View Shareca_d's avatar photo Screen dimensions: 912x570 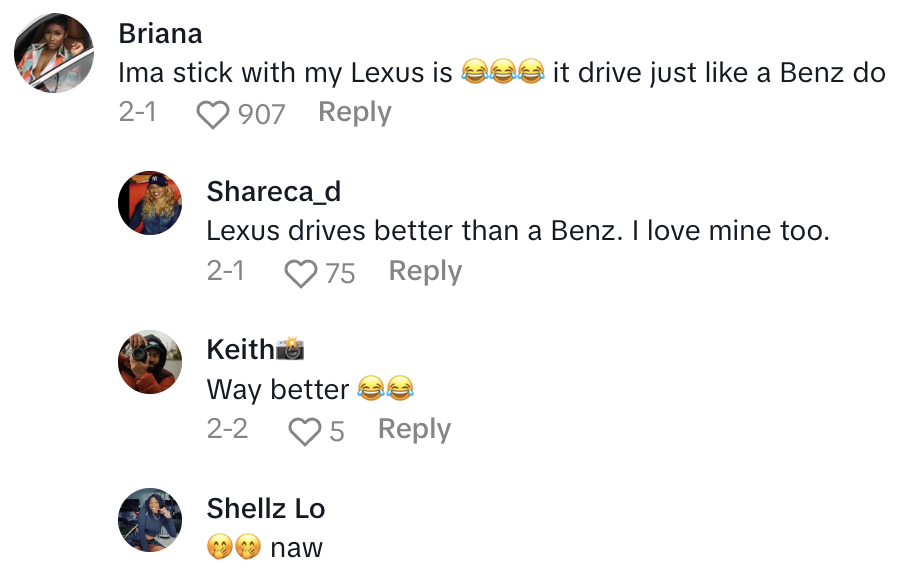(151, 203)
